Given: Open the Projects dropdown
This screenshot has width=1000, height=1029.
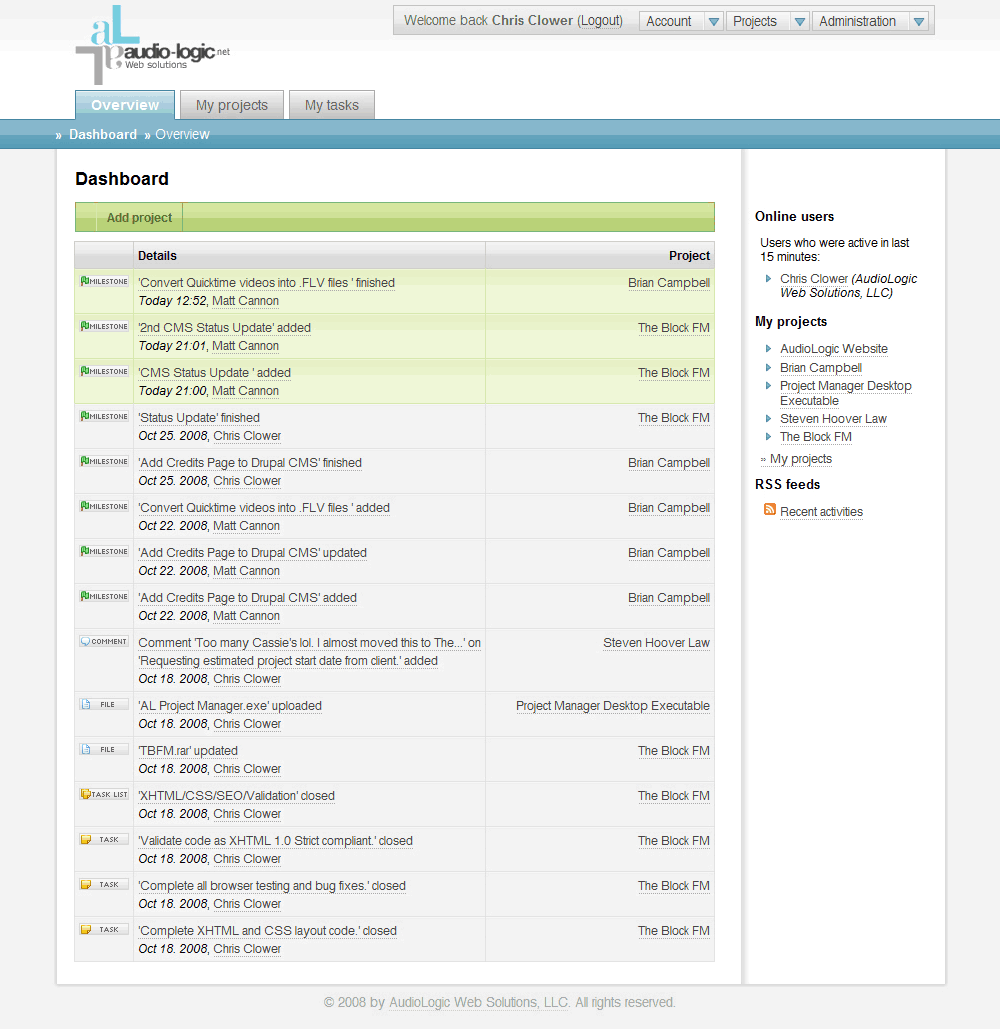Looking at the screenshot, I should tap(767, 20).
